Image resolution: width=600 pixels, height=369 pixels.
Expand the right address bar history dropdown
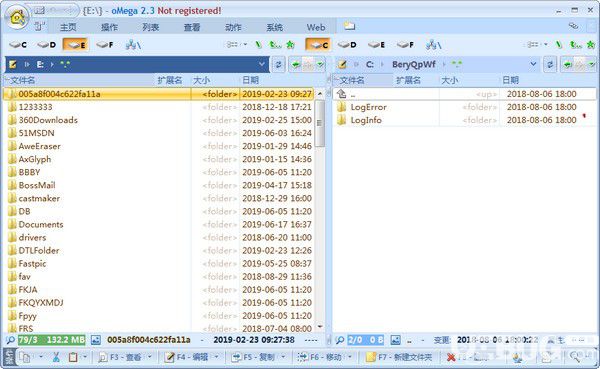pyautogui.click(x=533, y=64)
